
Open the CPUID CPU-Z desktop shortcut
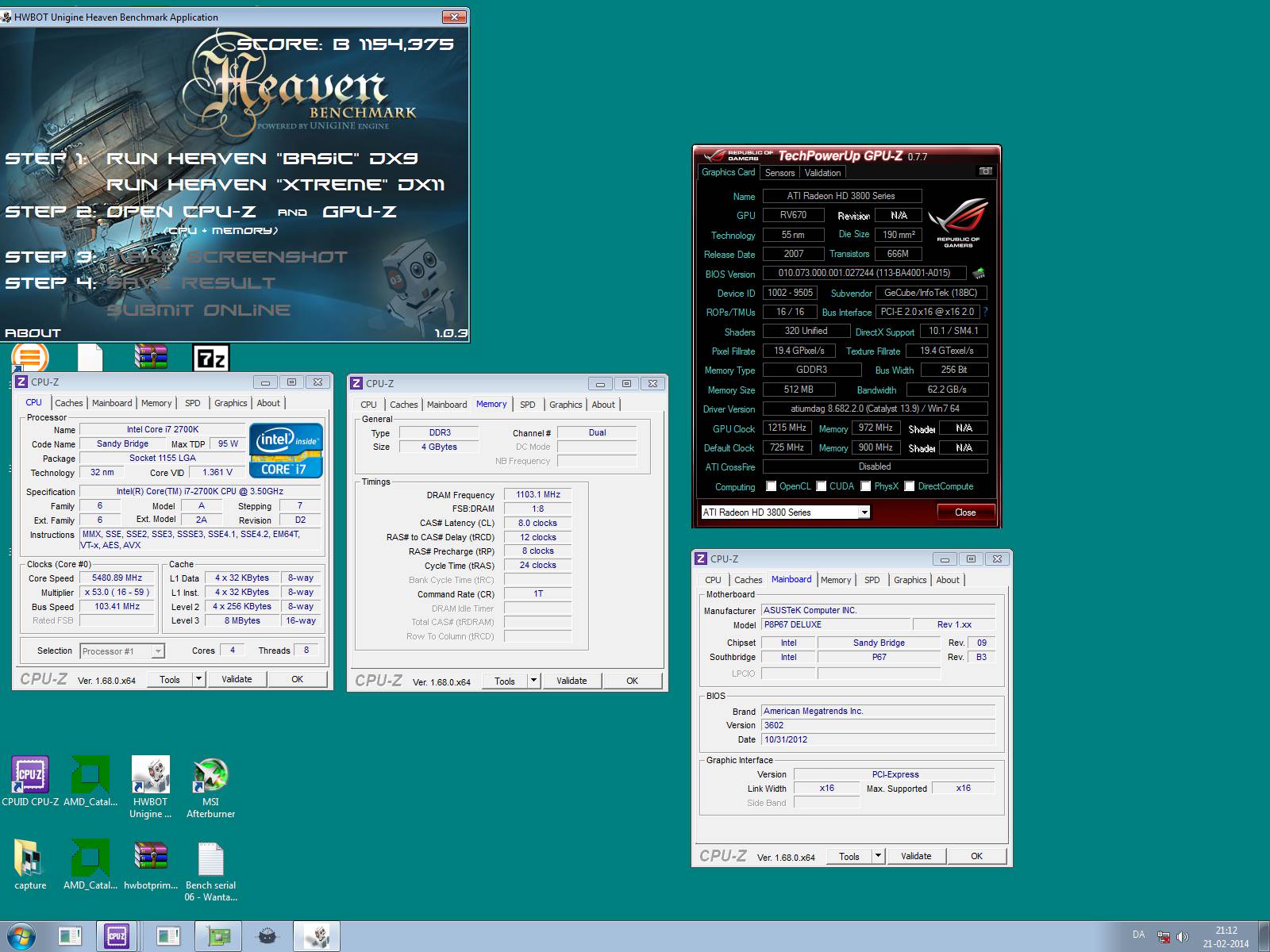pos(30,781)
